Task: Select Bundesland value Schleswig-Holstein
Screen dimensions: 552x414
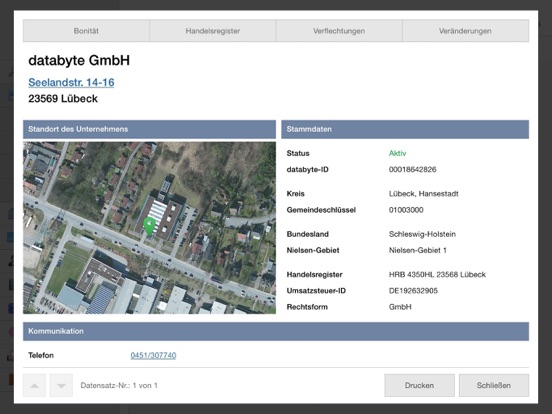Action: (422, 234)
